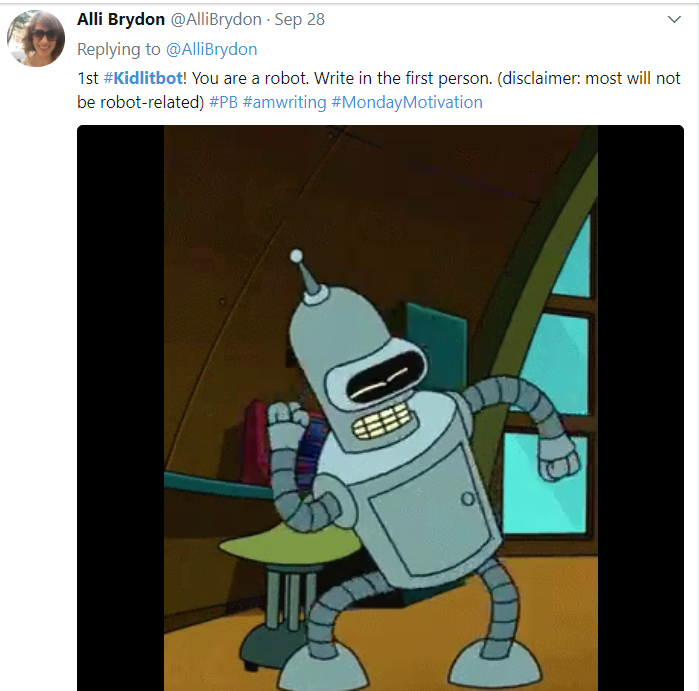Follow the #amwriting hashtag link

click(x=284, y=103)
